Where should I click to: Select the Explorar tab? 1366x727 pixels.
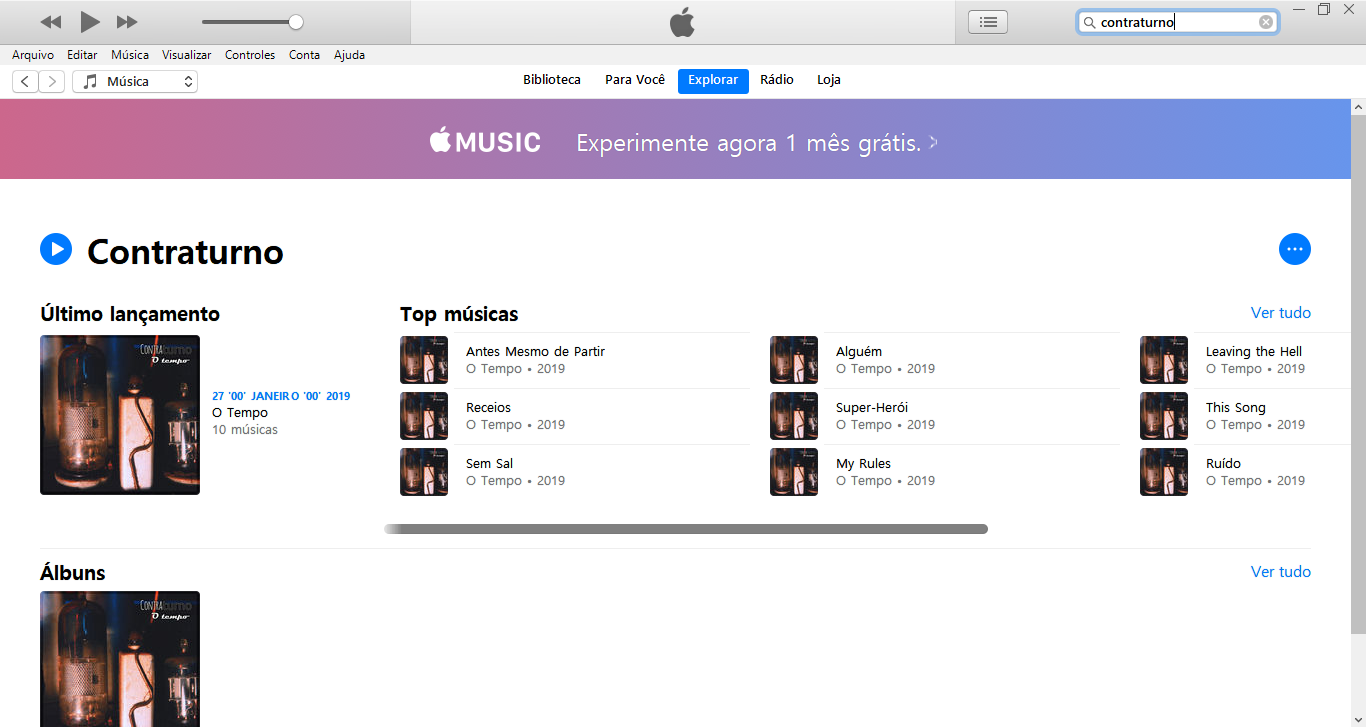[713, 81]
